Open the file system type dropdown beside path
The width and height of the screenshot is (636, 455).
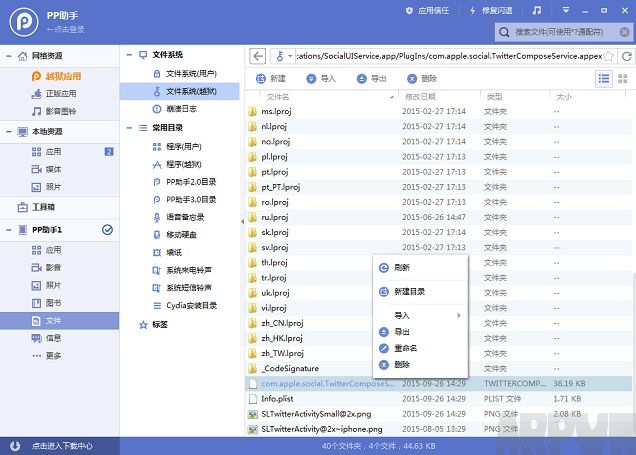click(283, 56)
